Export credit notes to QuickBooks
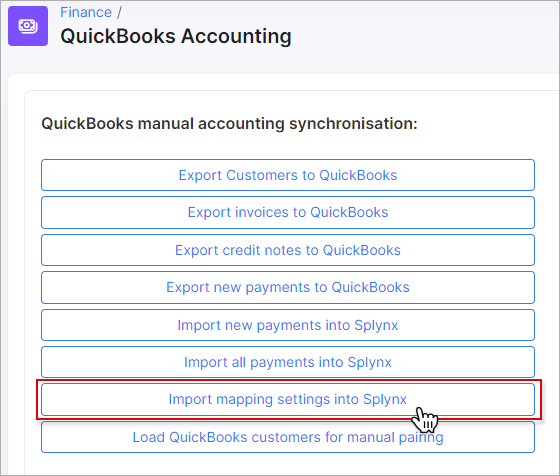 (288, 250)
